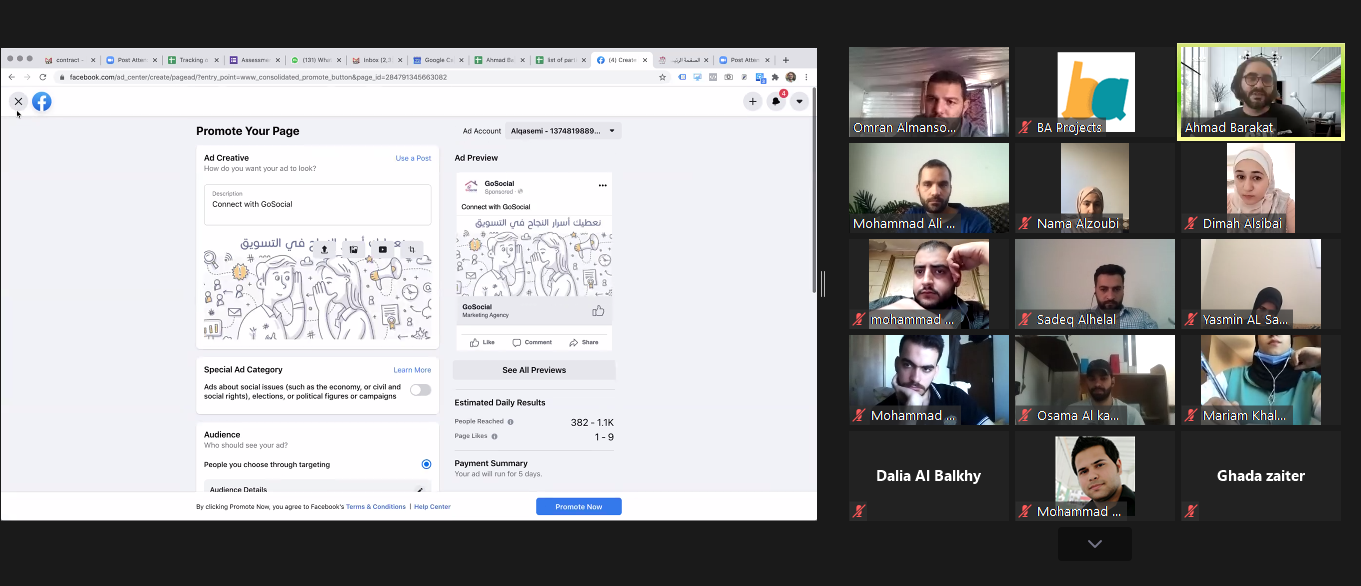Open the Use a Post link
Viewport: 1361px width, 586px height.
pyautogui.click(x=413, y=158)
